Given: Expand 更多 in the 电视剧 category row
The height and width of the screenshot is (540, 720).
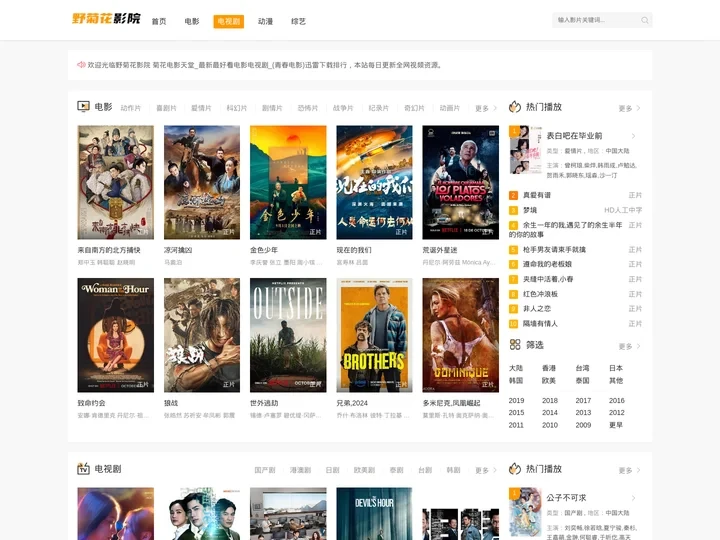Looking at the screenshot, I should (486, 470).
